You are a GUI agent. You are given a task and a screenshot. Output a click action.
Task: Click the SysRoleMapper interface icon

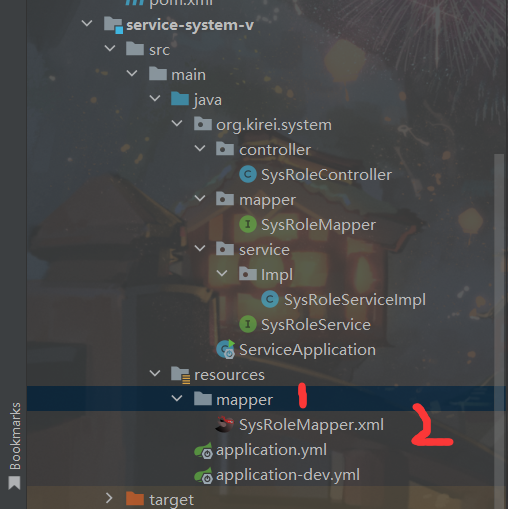(248, 224)
